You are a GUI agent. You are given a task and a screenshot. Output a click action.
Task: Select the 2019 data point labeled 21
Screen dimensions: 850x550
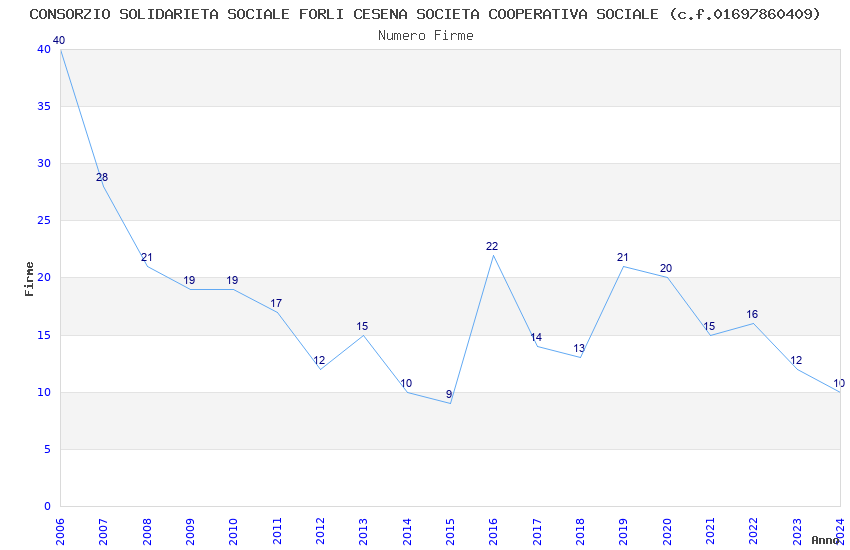coord(623,266)
